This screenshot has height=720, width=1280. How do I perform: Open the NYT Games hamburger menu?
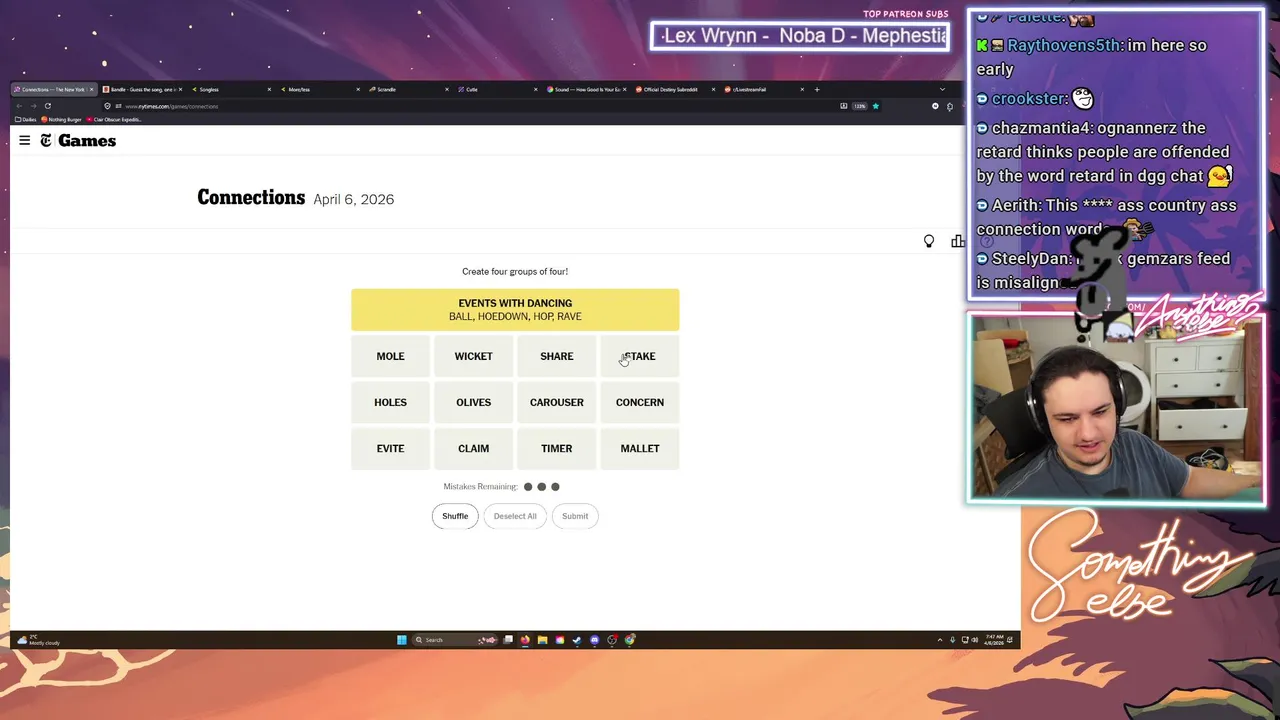point(24,141)
